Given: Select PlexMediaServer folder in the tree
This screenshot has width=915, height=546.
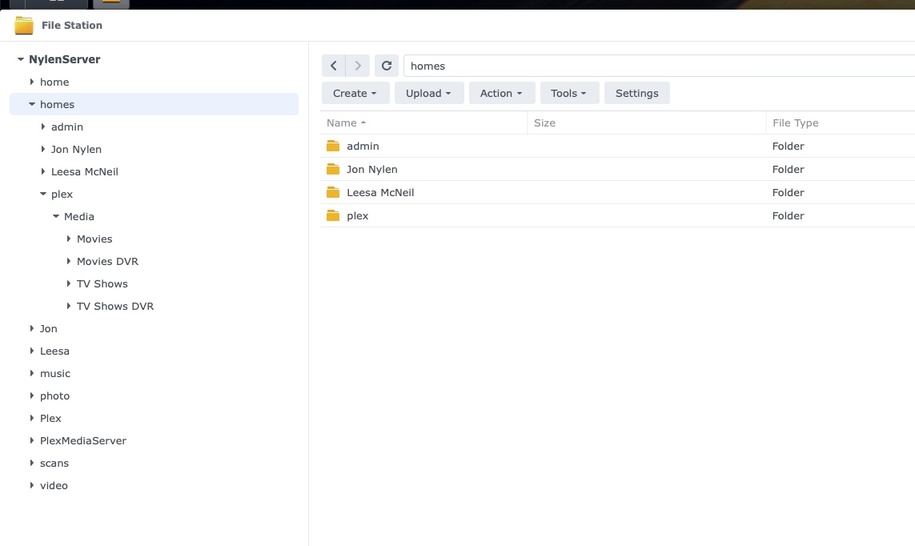Looking at the screenshot, I should pos(83,441).
